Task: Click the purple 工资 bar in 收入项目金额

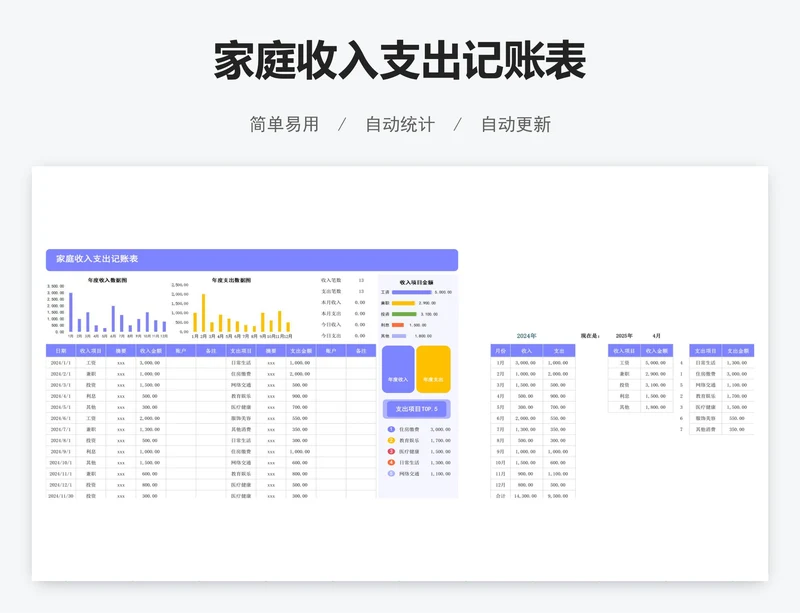Action: (x=412, y=292)
